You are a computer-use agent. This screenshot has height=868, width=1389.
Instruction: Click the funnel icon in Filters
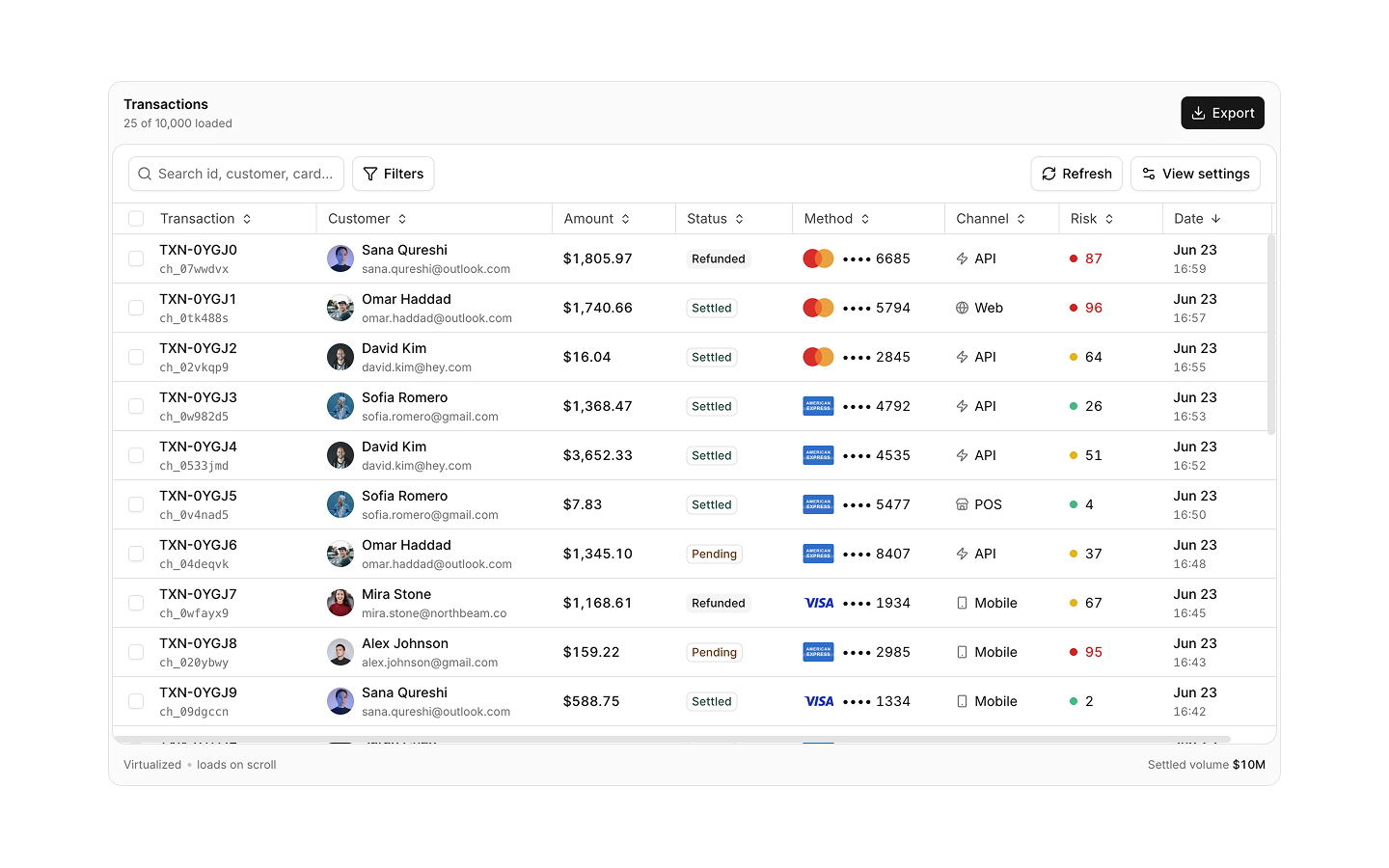coord(370,174)
